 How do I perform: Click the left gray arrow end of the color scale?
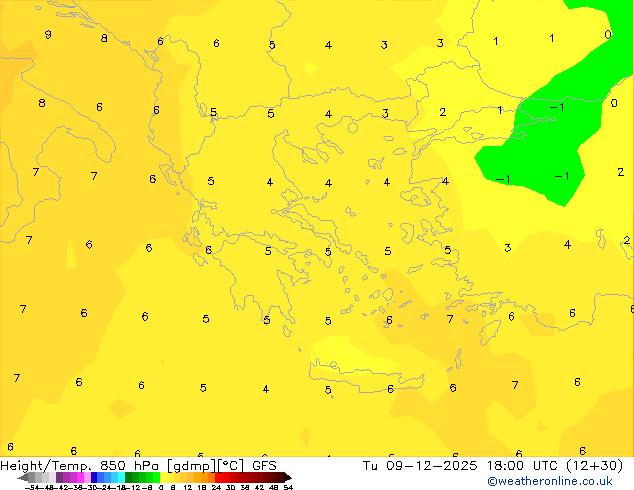(23, 477)
